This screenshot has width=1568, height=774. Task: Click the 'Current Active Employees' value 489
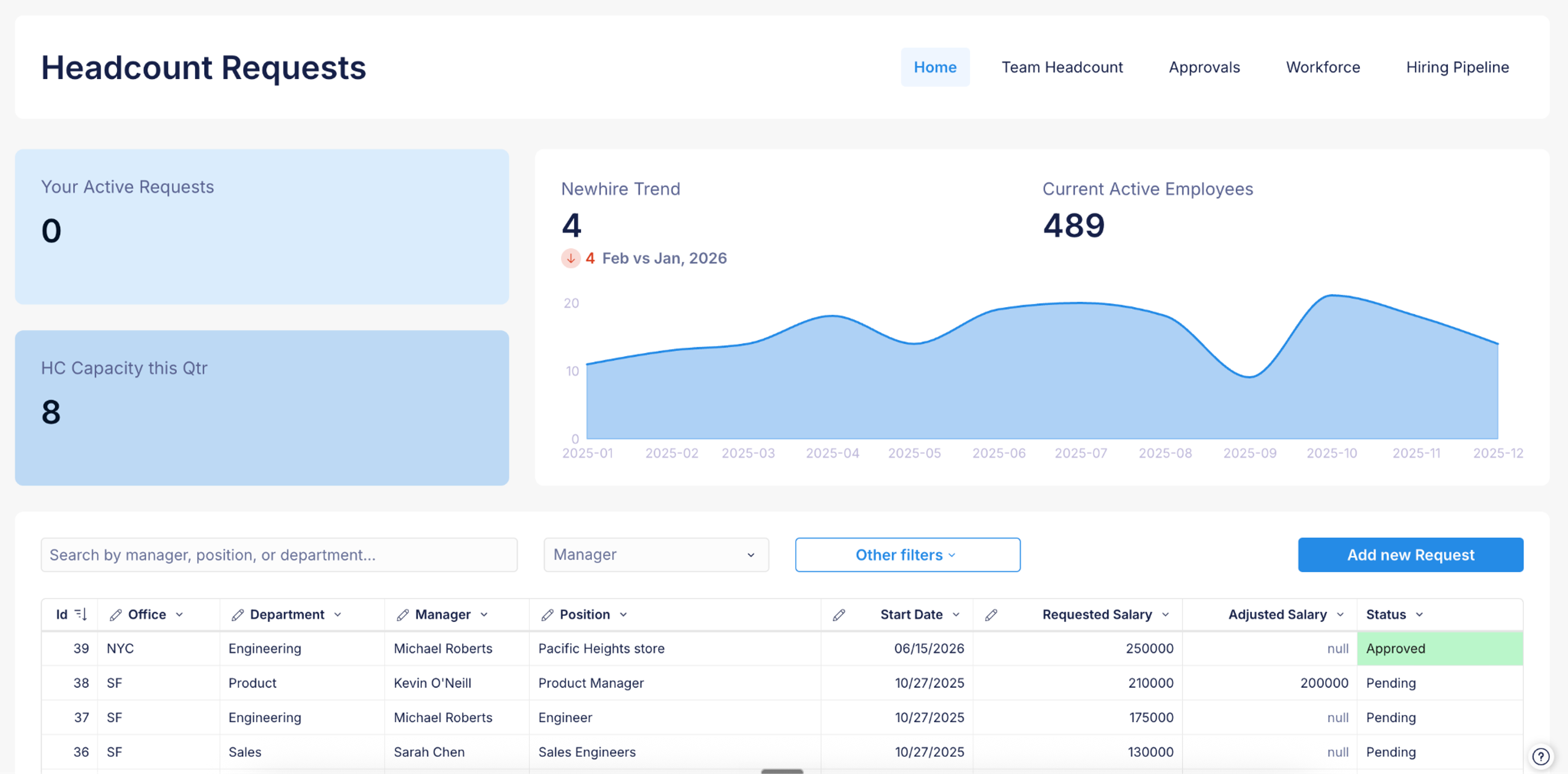tap(1074, 225)
